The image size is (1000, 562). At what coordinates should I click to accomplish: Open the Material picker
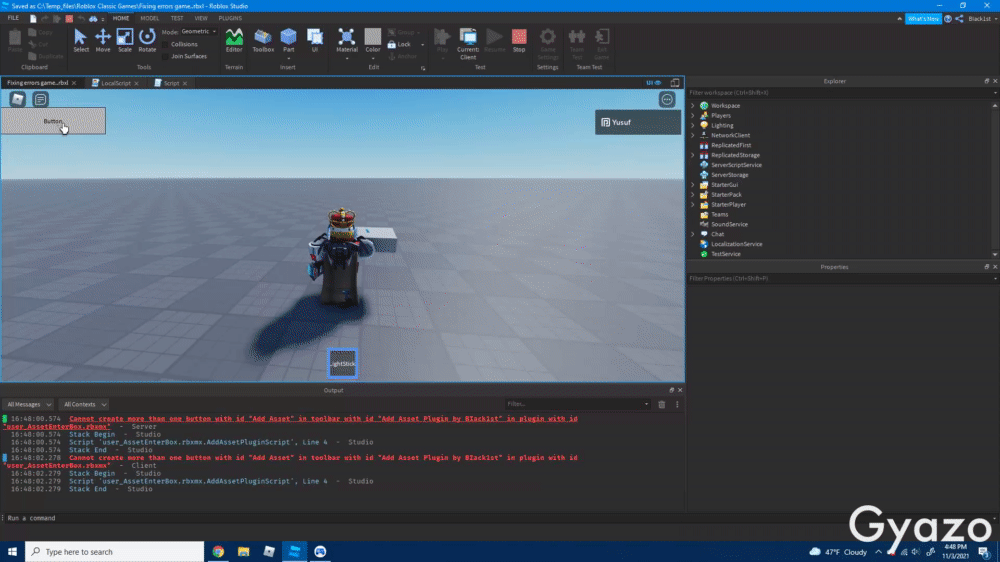(x=346, y=40)
